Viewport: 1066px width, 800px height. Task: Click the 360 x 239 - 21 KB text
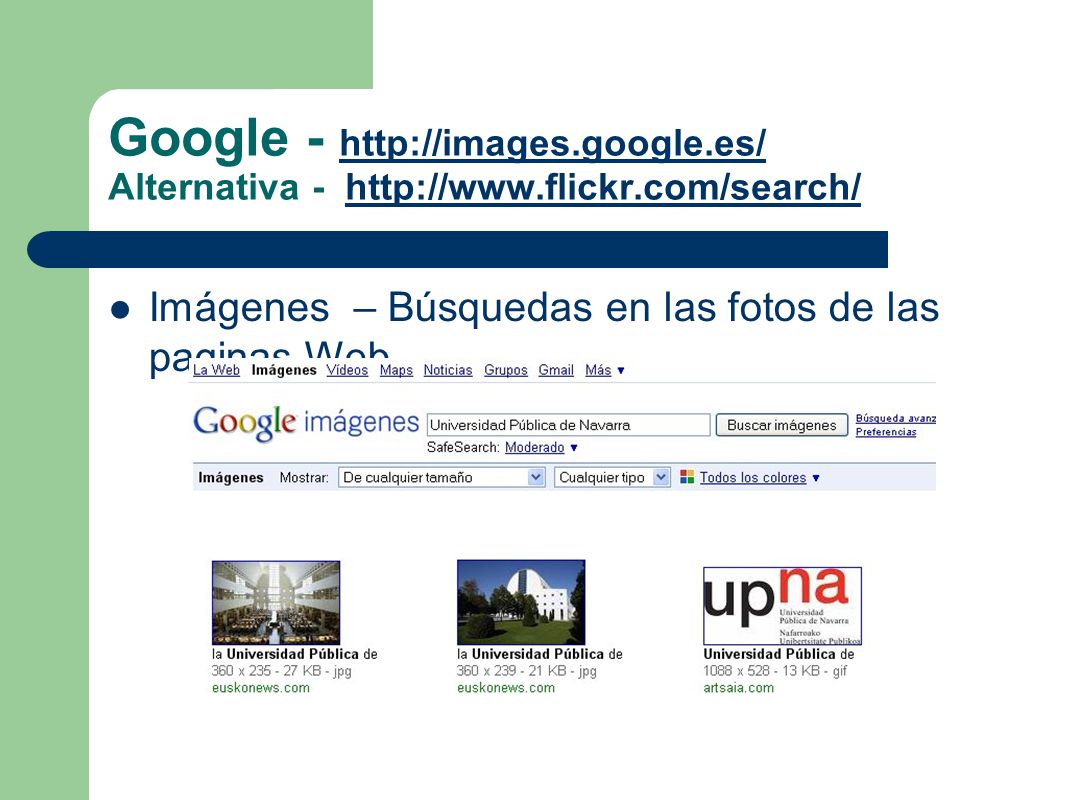point(527,671)
